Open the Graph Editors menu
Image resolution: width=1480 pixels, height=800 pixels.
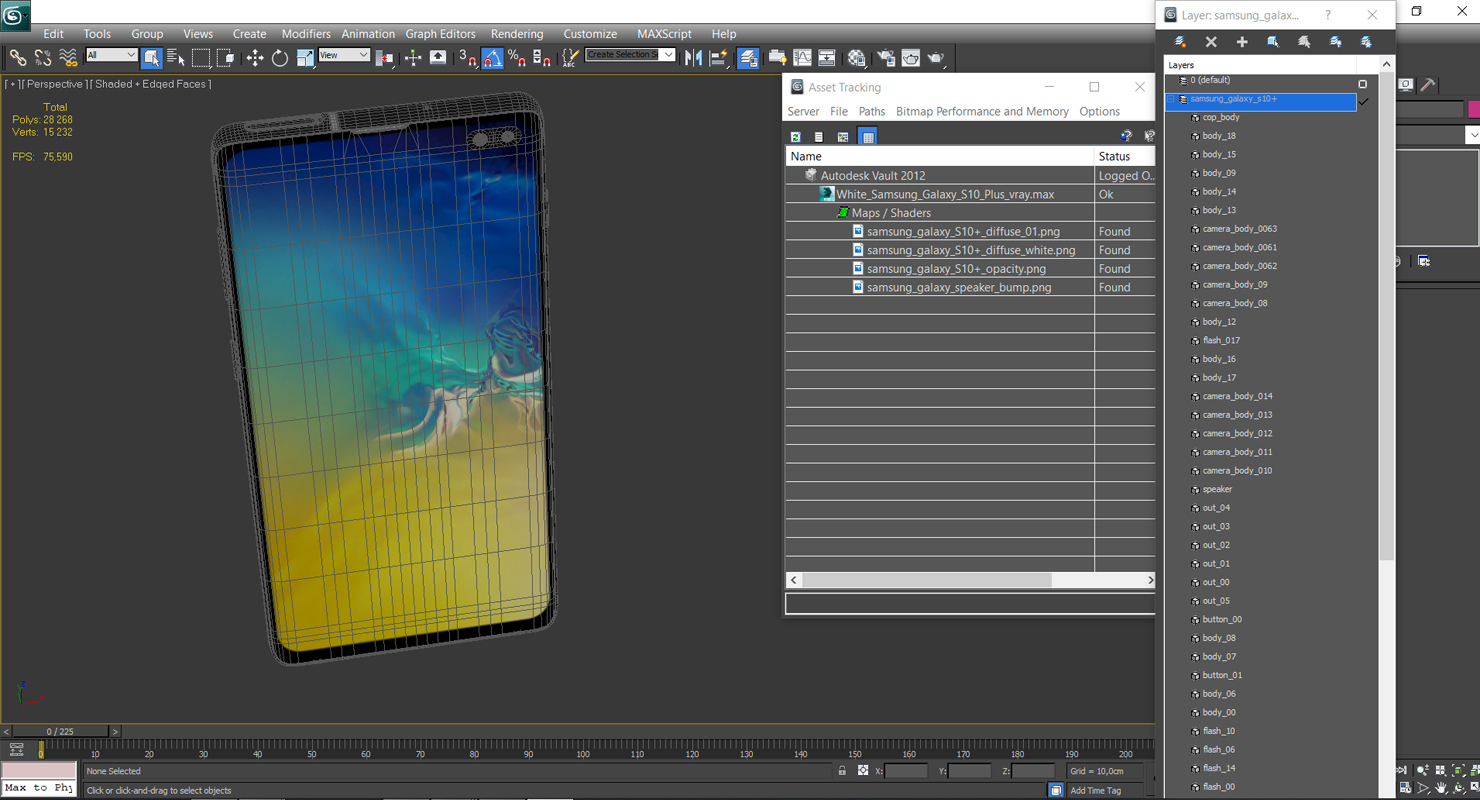point(440,34)
